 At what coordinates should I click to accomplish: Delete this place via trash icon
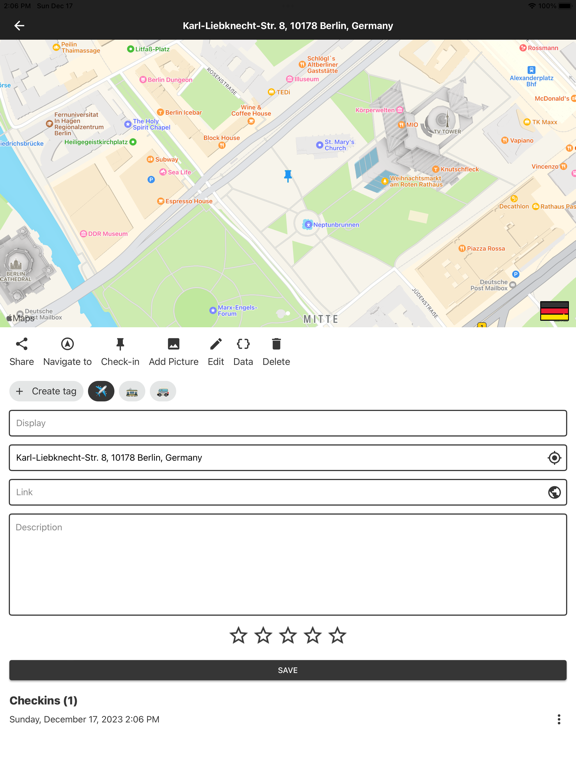(x=276, y=344)
